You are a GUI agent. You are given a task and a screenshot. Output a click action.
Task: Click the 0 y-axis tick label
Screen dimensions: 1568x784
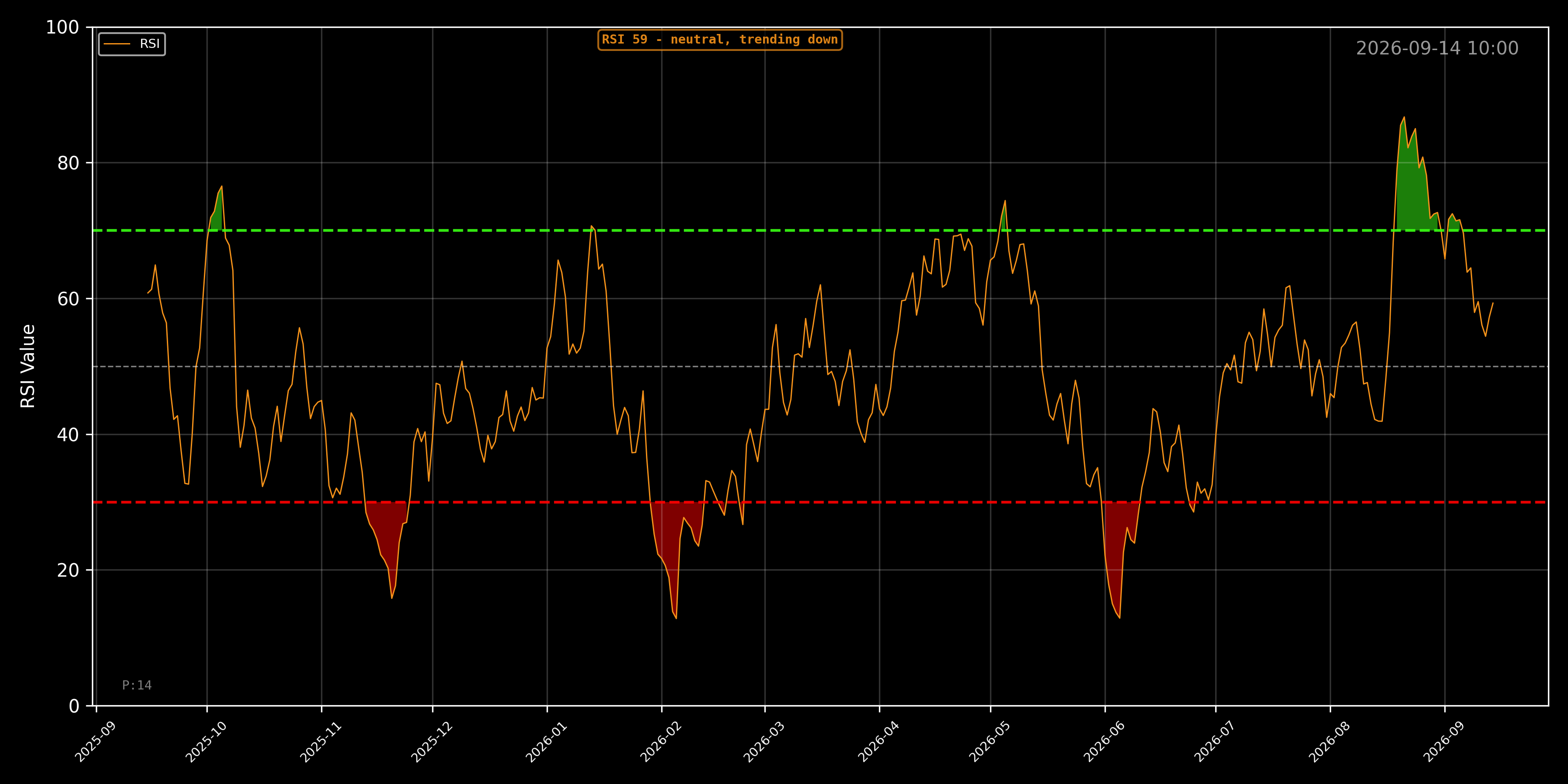(x=74, y=706)
